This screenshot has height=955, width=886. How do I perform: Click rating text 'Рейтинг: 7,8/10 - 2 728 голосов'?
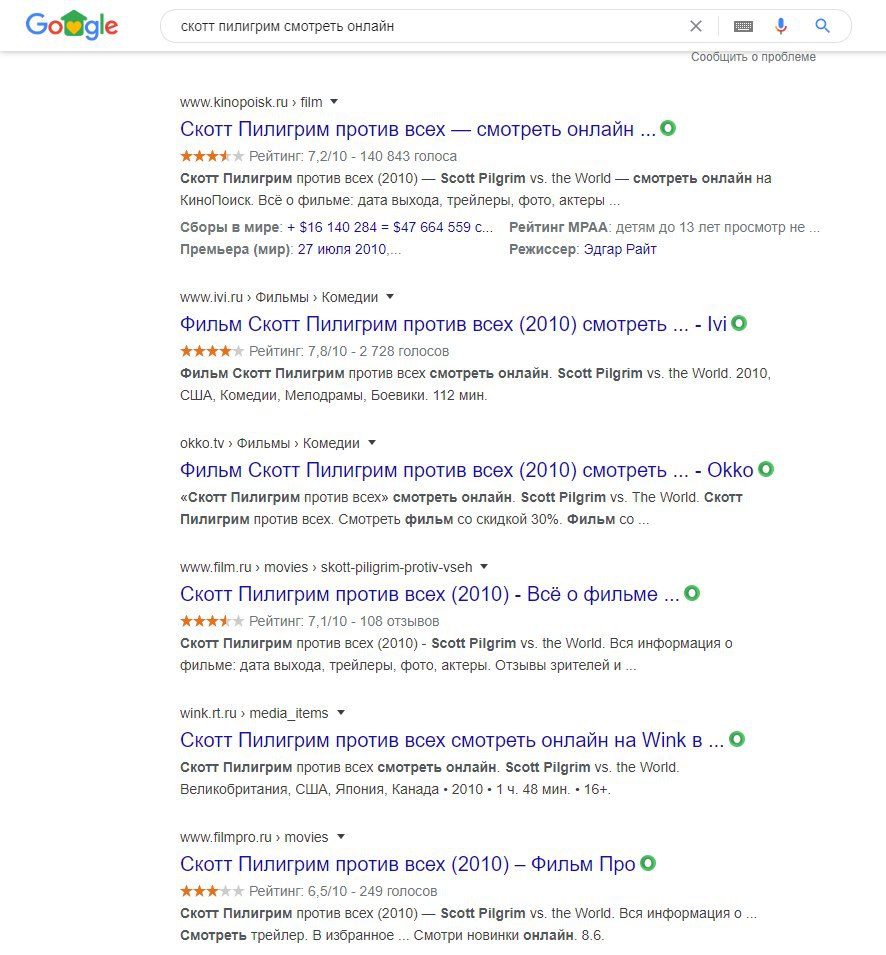(x=349, y=351)
